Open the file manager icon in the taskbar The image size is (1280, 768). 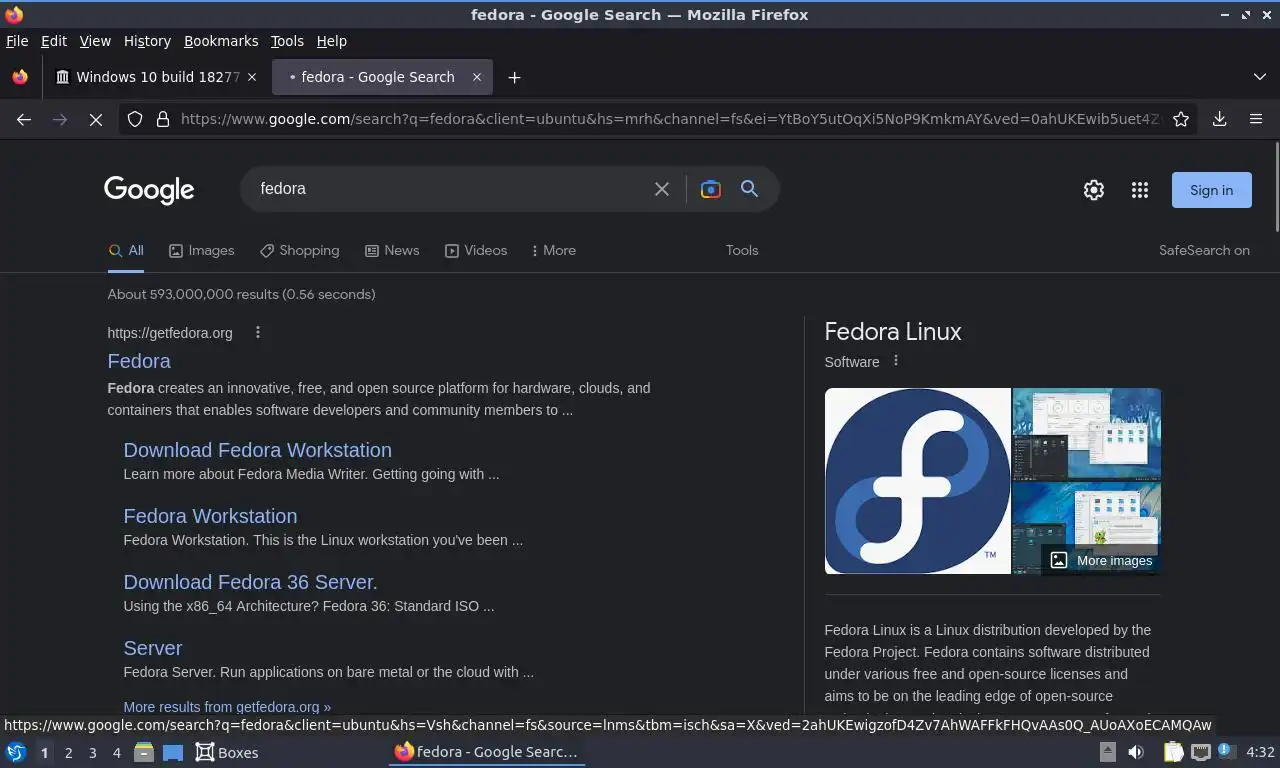coord(144,752)
